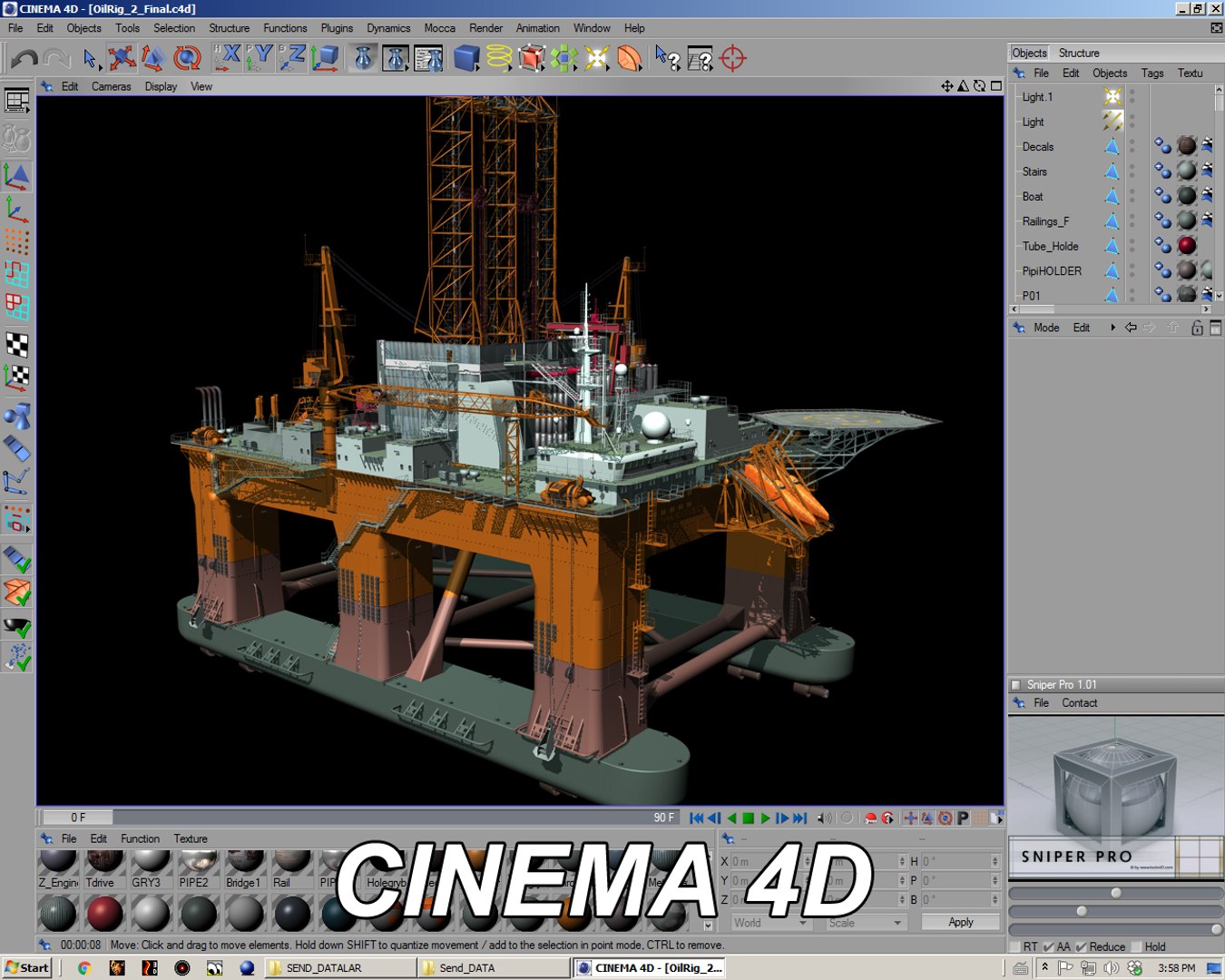This screenshot has height=980, width=1225.
Task: Go to start of animation
Action: (696, 818)
